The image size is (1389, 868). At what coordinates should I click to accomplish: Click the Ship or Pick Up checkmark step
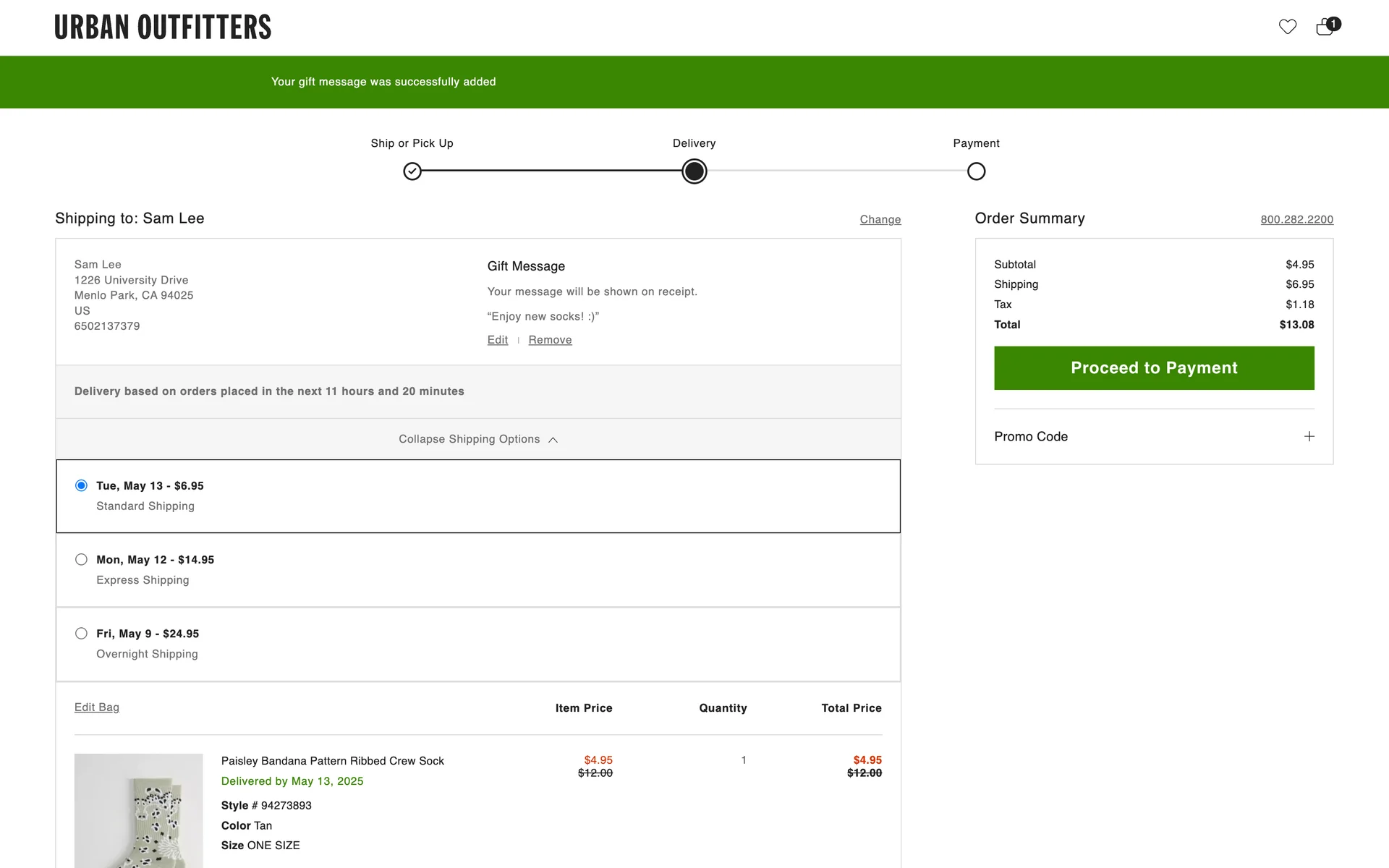coord(412,171)
